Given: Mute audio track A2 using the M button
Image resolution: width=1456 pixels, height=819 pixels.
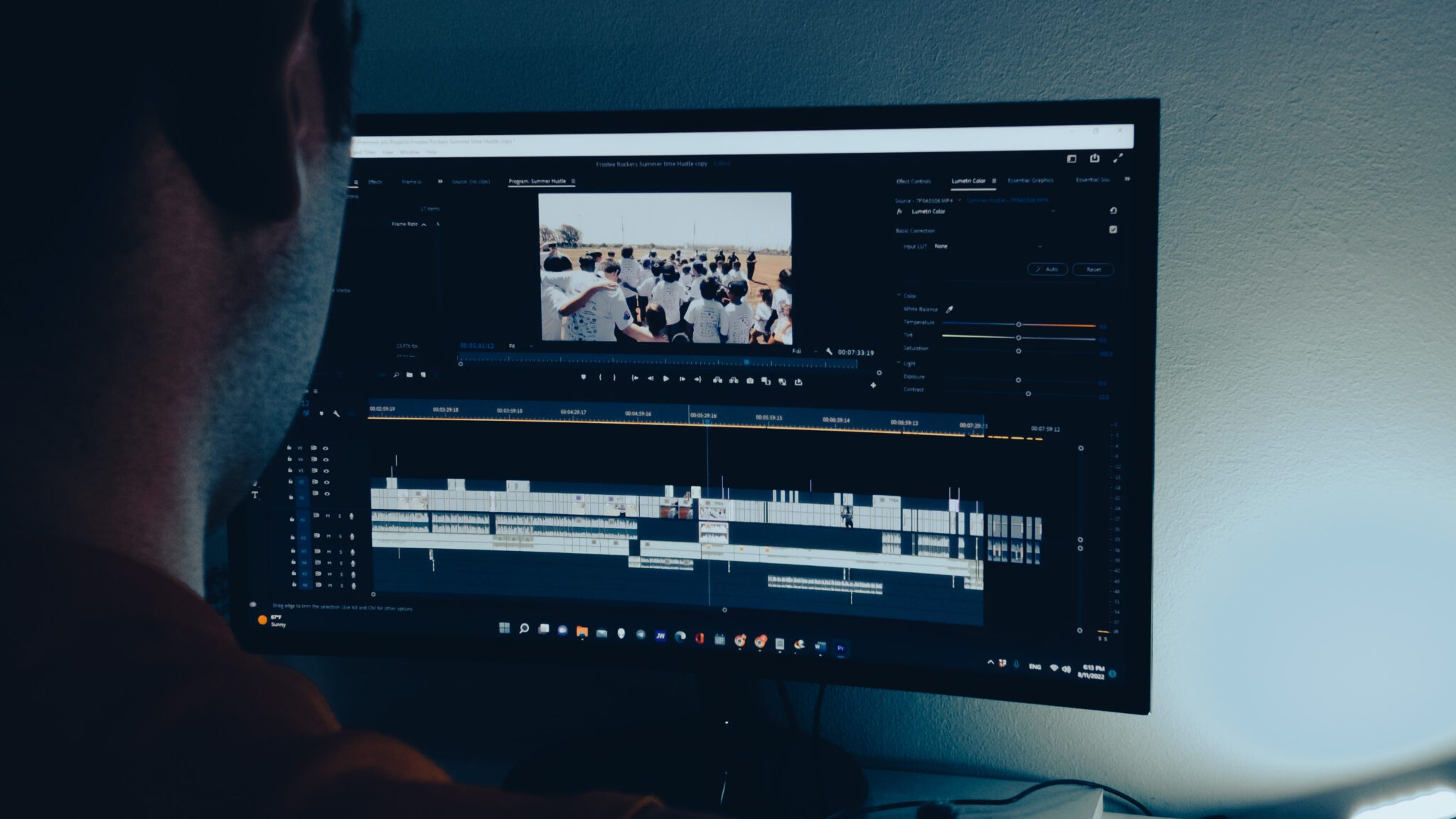Looking at the screenshot, I should [x=328, y=536].
